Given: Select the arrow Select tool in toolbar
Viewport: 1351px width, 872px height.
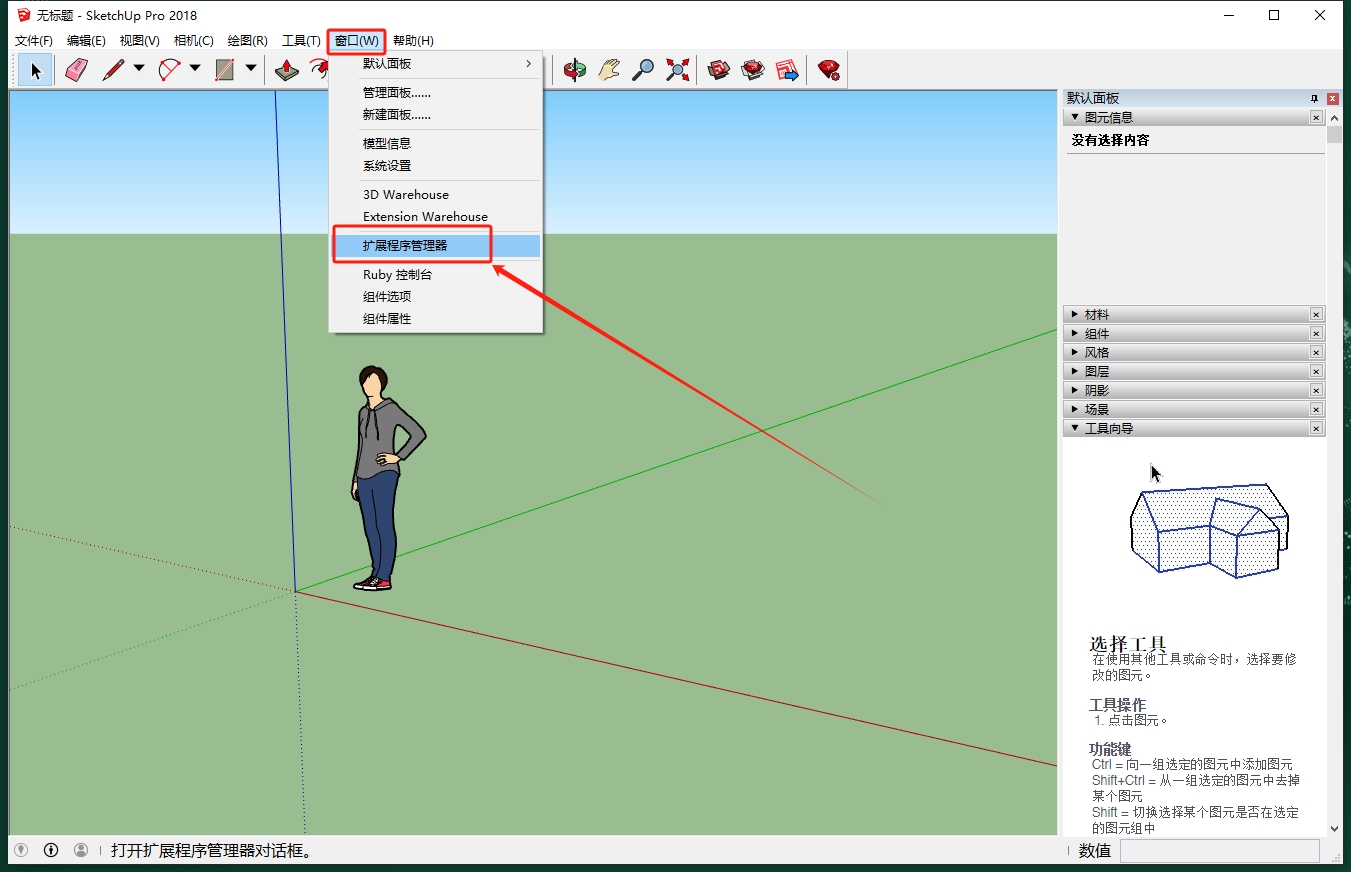Looking at the screenshot, I should click(x=36, y=70).
